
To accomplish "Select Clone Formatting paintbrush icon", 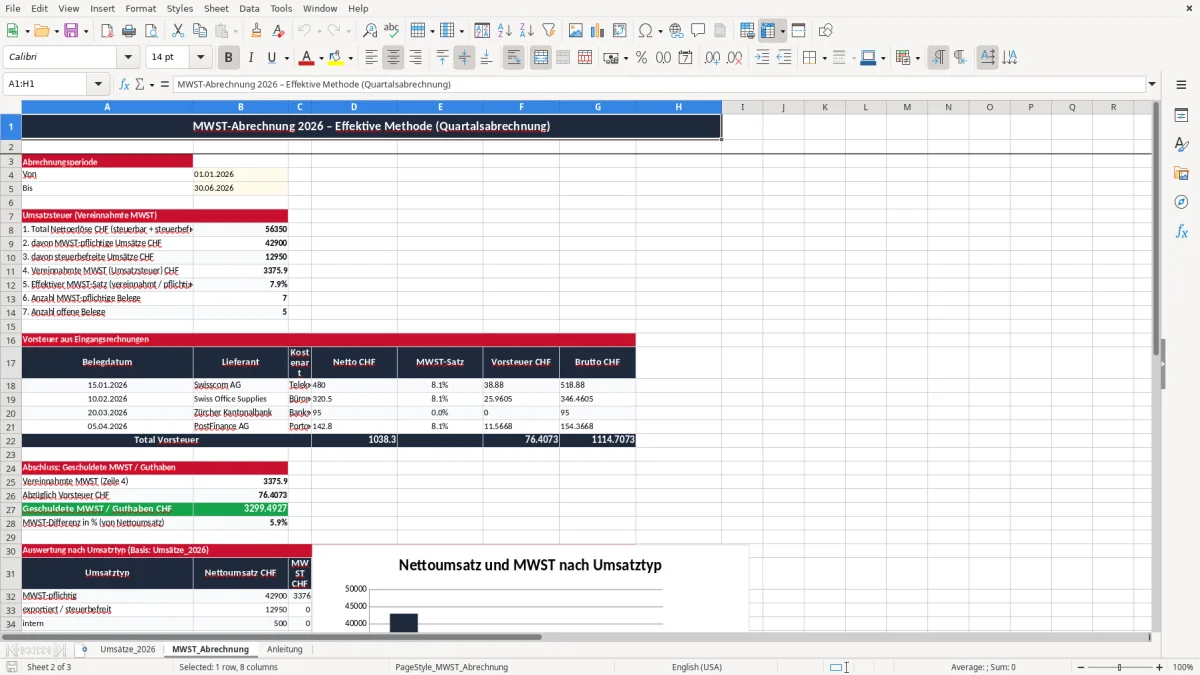I will coord(257,31).
